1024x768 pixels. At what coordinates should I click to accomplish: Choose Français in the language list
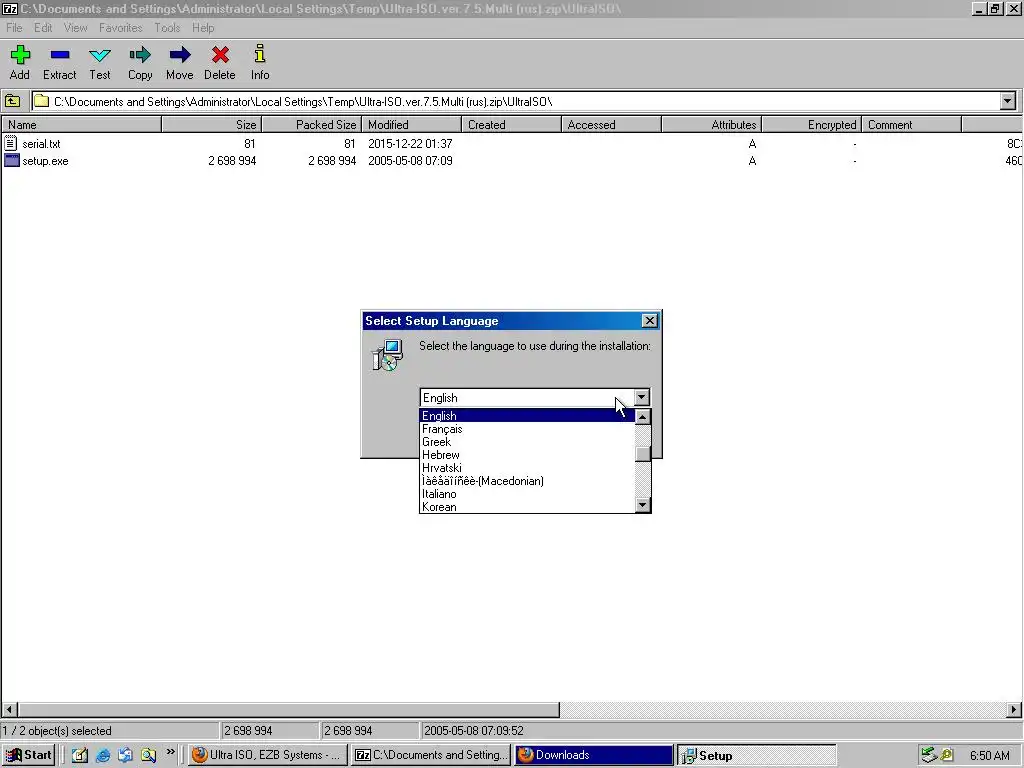[526, 428]
